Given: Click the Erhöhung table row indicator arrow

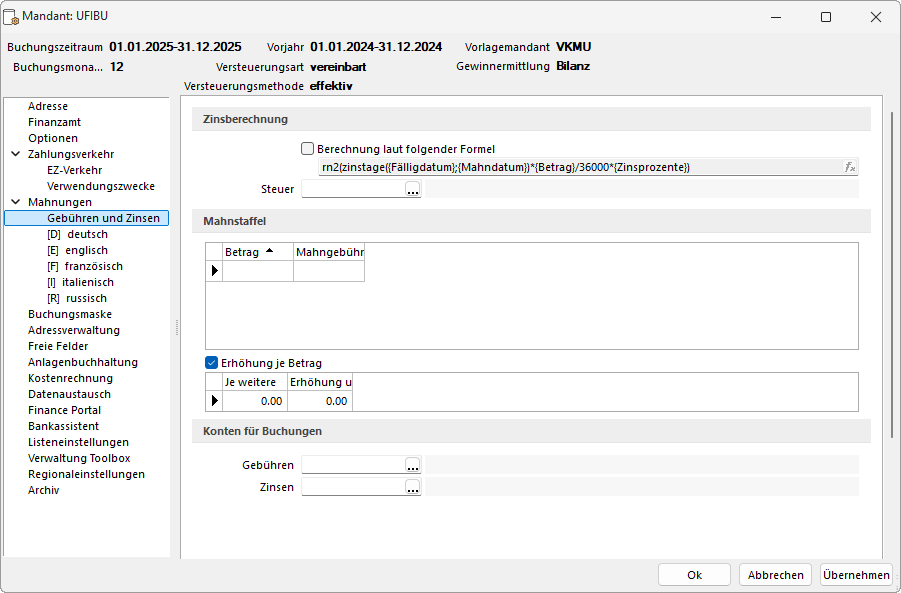Looking at the screenshot, I should pos(214,401).
